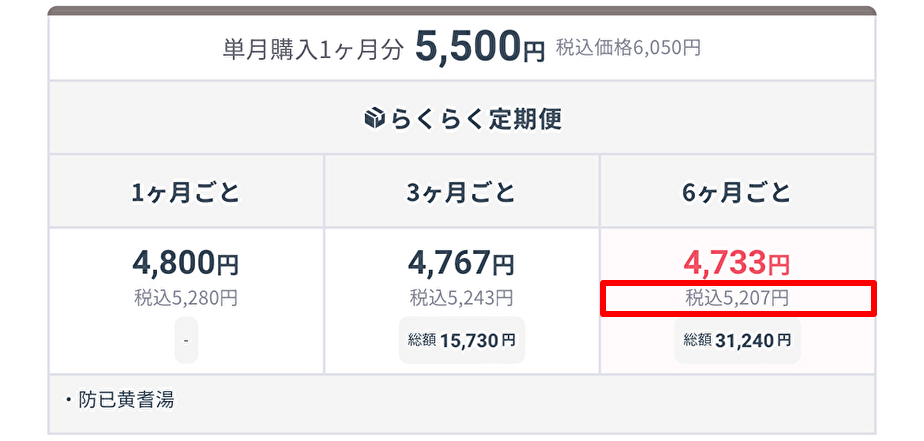The width and height of the screenshot is (924, 441).
Task: Click the 税込価格6,050円 label
Action: 628,48
